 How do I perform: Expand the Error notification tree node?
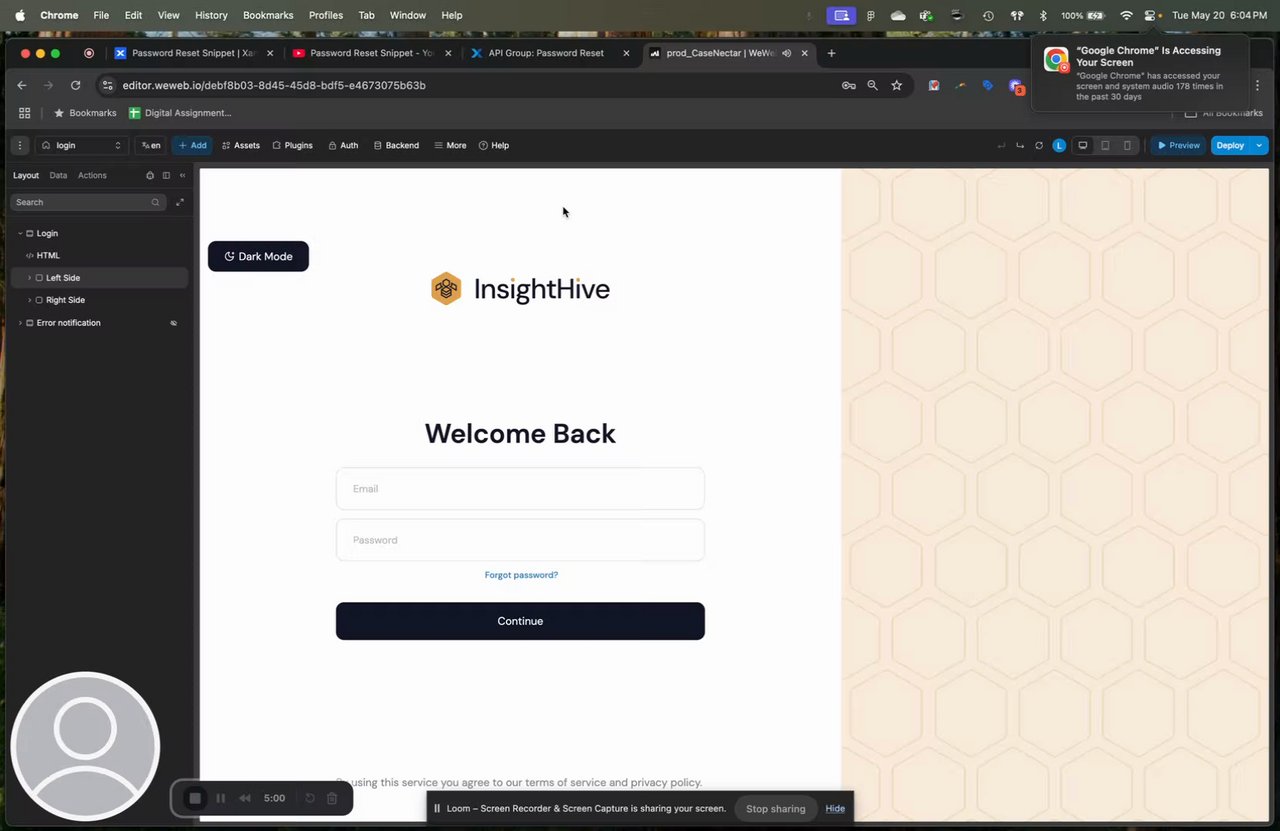point(20,323)
